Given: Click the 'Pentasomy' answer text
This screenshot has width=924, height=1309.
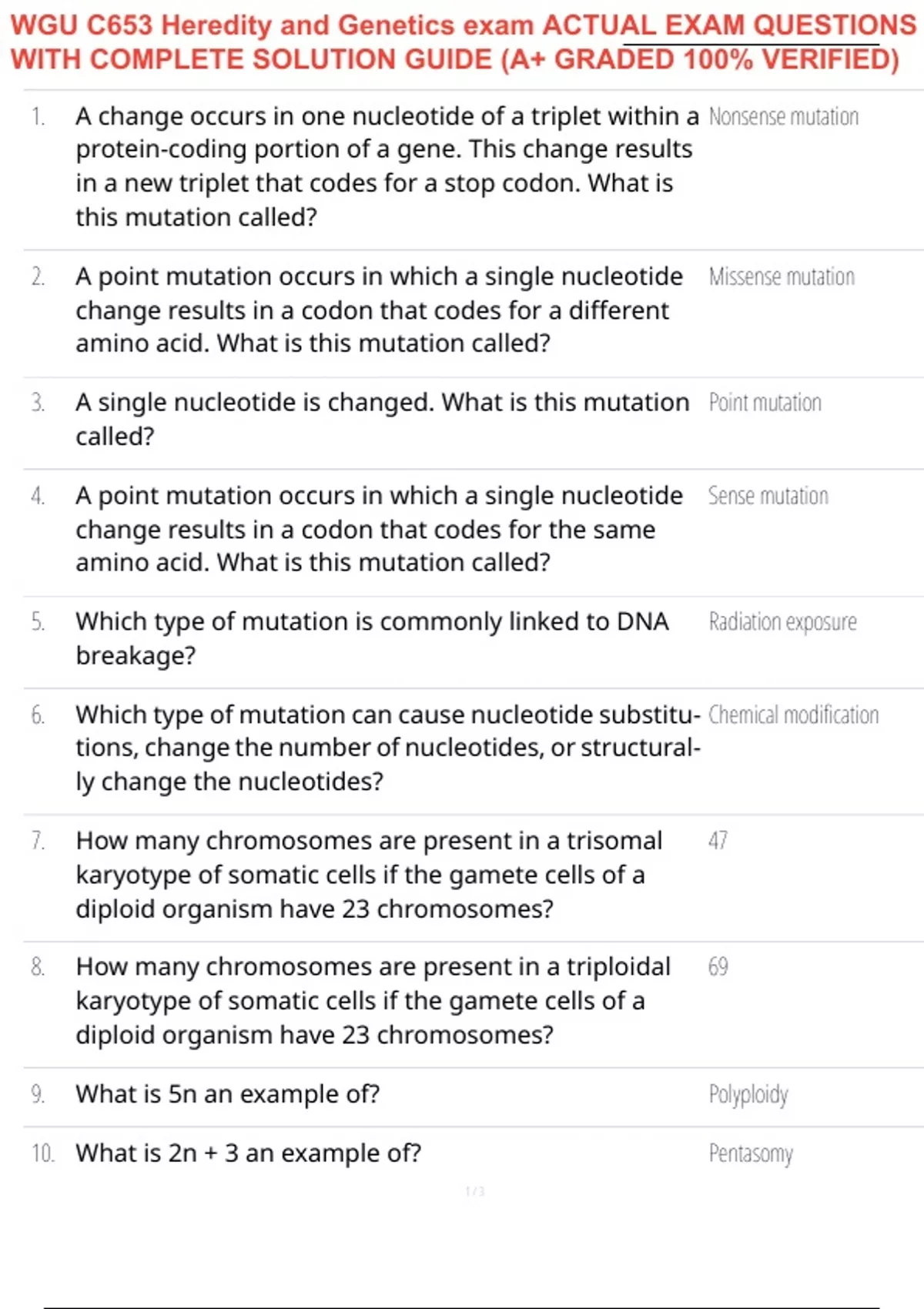Looking at the screenshot, I should pos(751,1154).
